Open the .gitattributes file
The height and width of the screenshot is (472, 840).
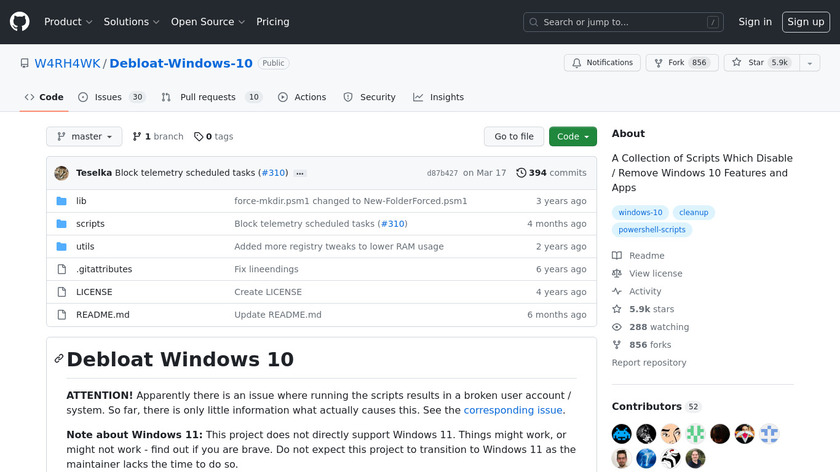(104, 269)
